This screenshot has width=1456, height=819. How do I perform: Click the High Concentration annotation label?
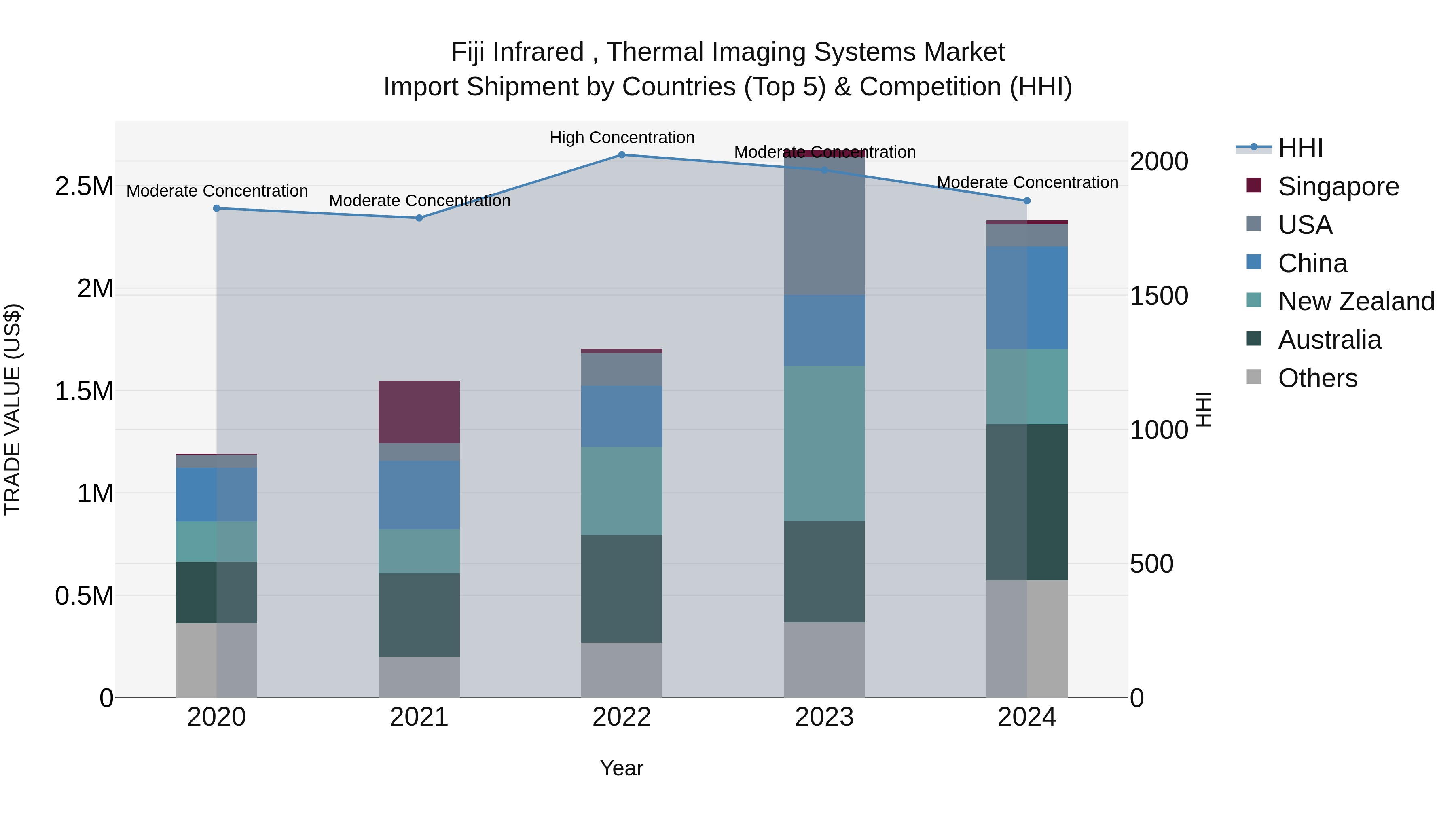point(622,138)
